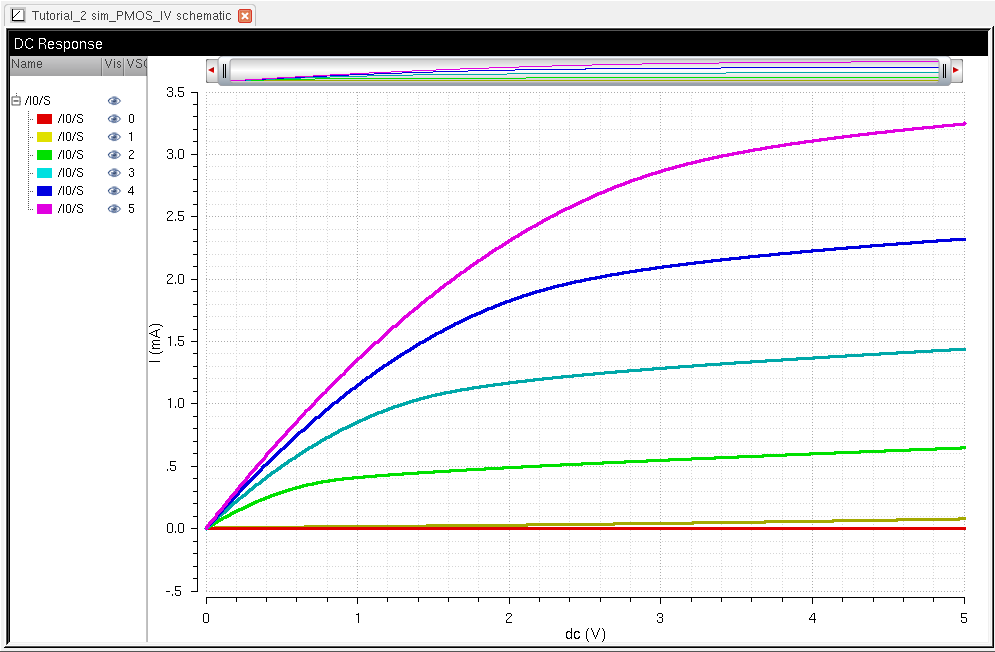The image size is (995, 652).
Task: Toggle visibility eye of the parent /I0/S group
Action: click(114, 101)
